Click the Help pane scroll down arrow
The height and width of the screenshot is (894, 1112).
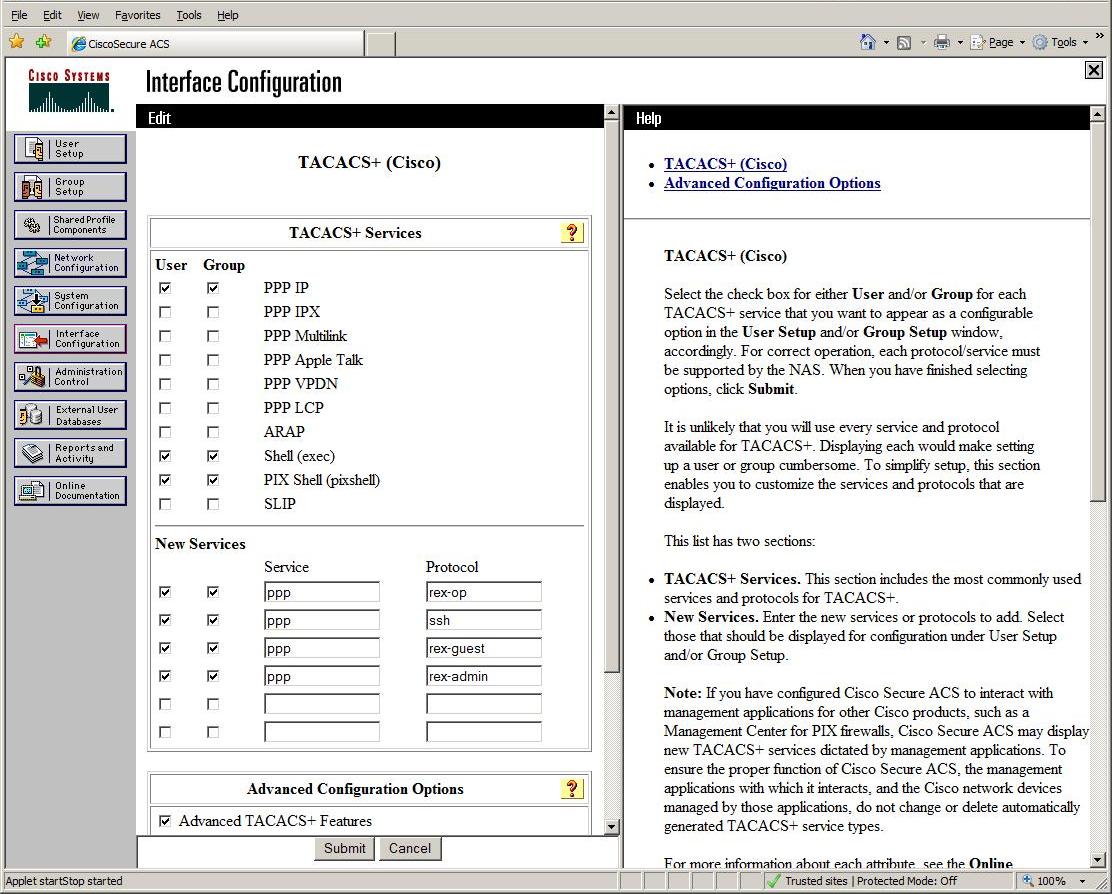pyautogui.click(x=1097, y=860)
